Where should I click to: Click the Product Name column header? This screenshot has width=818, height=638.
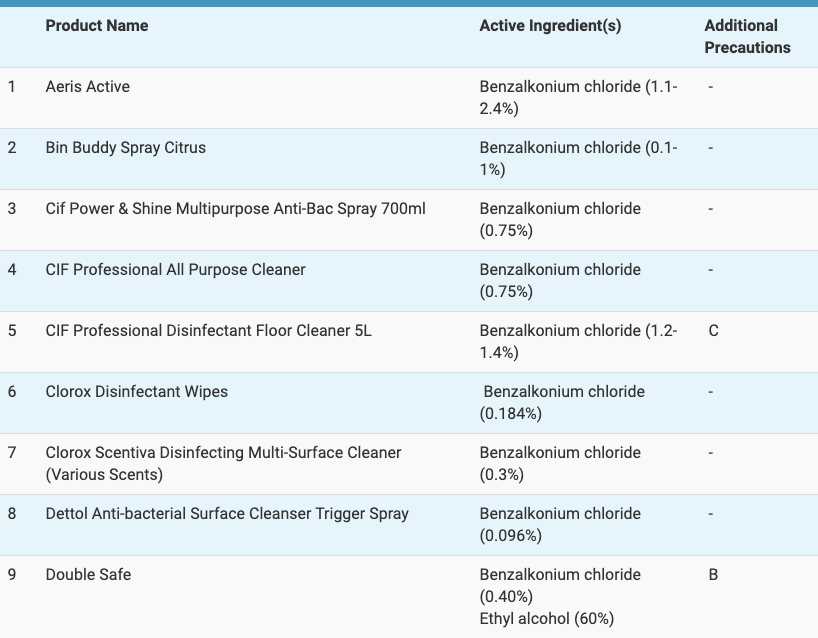[97, 26]
